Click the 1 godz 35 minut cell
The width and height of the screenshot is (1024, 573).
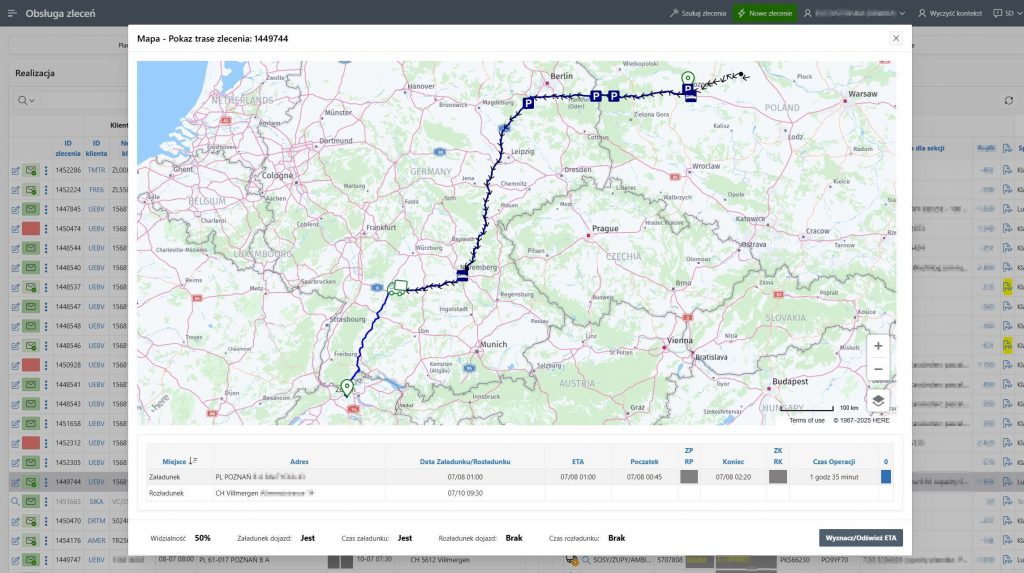[834, 477]
